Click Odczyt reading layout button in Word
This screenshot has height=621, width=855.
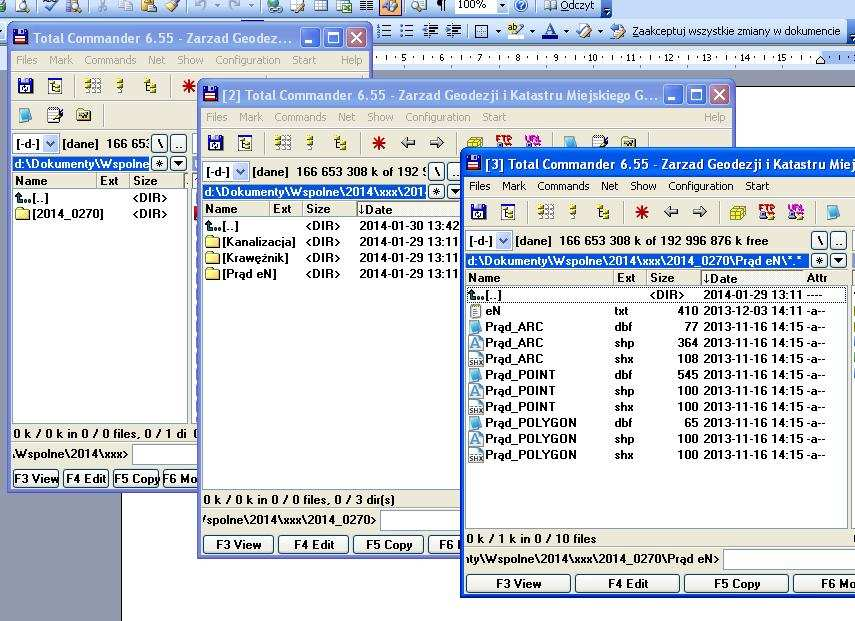[x=570, y=6]
